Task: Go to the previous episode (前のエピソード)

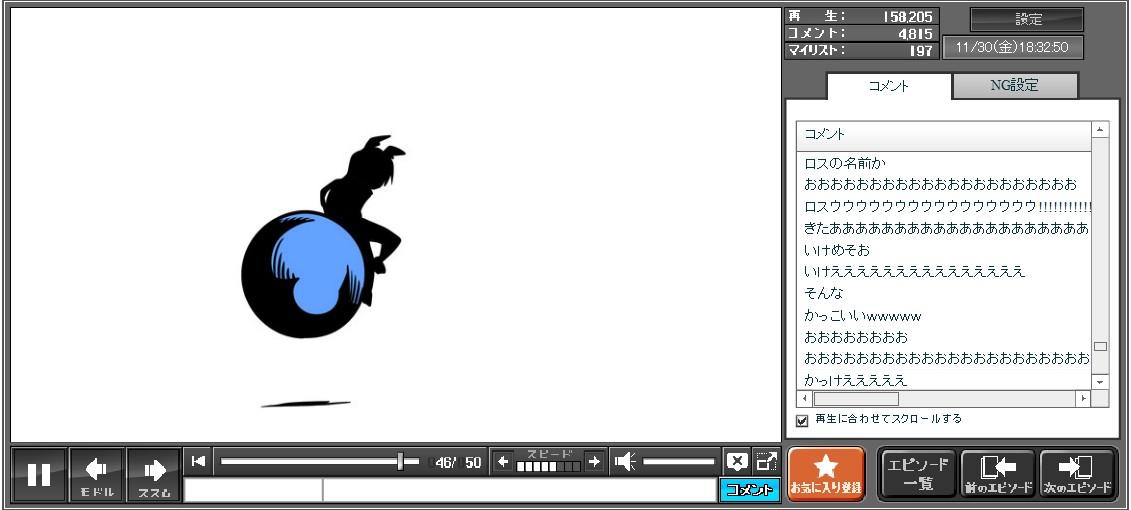Action: pos(997,473)
